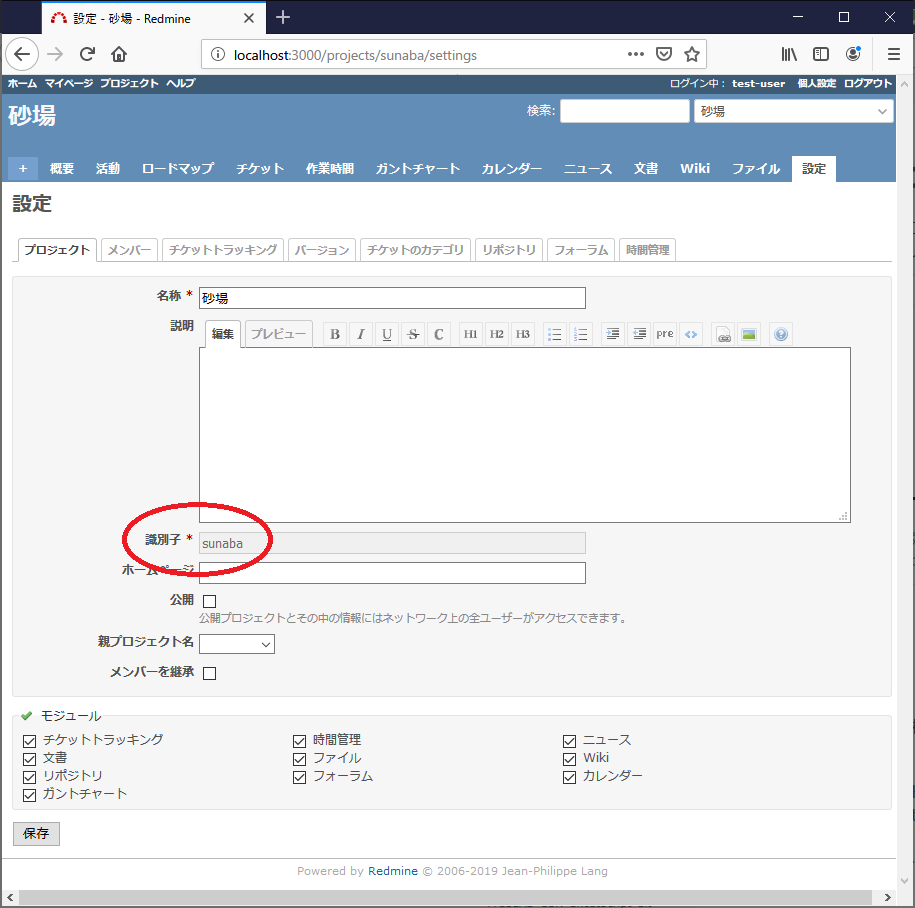This screenshot has width=915, height=908.
Task: Open test-user profile link
Action: point(759,83)
